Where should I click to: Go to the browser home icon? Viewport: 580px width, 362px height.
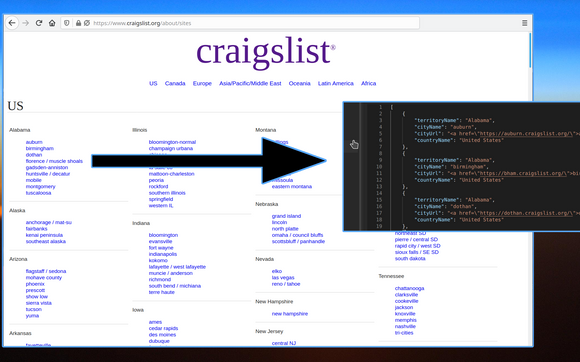click(x=52, y=23)
